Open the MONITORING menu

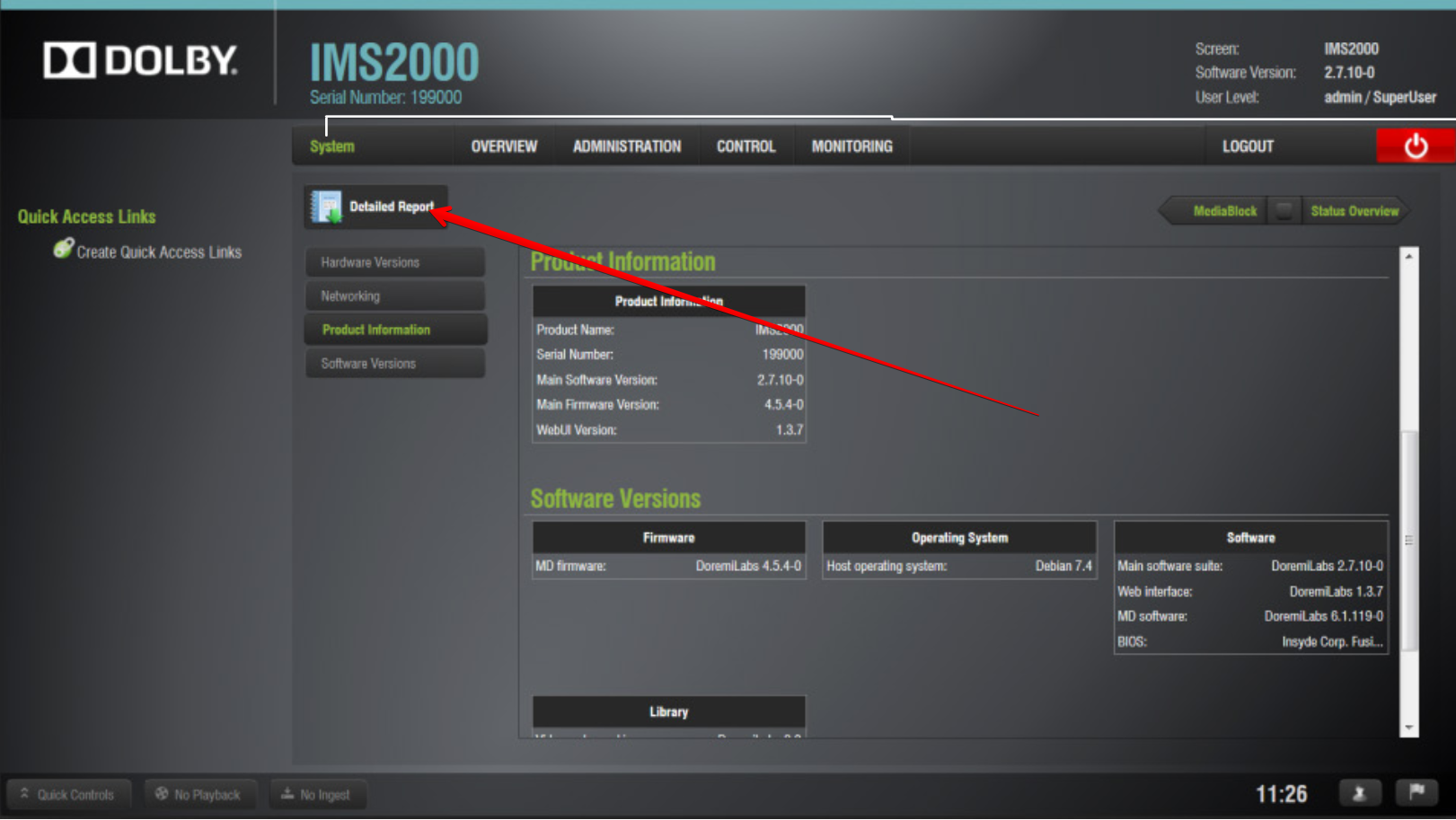(x=852, y=146)
